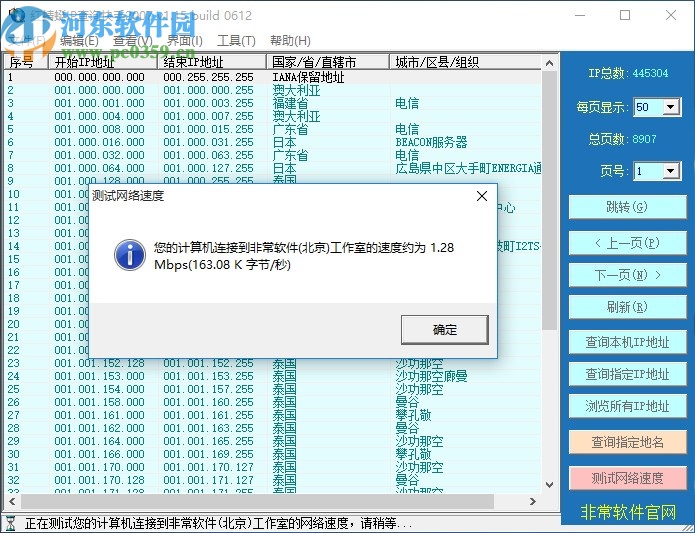Go to previous page with 上一页(P)
The width and height of the screenshot is (695, 533).
coord(627,243)
